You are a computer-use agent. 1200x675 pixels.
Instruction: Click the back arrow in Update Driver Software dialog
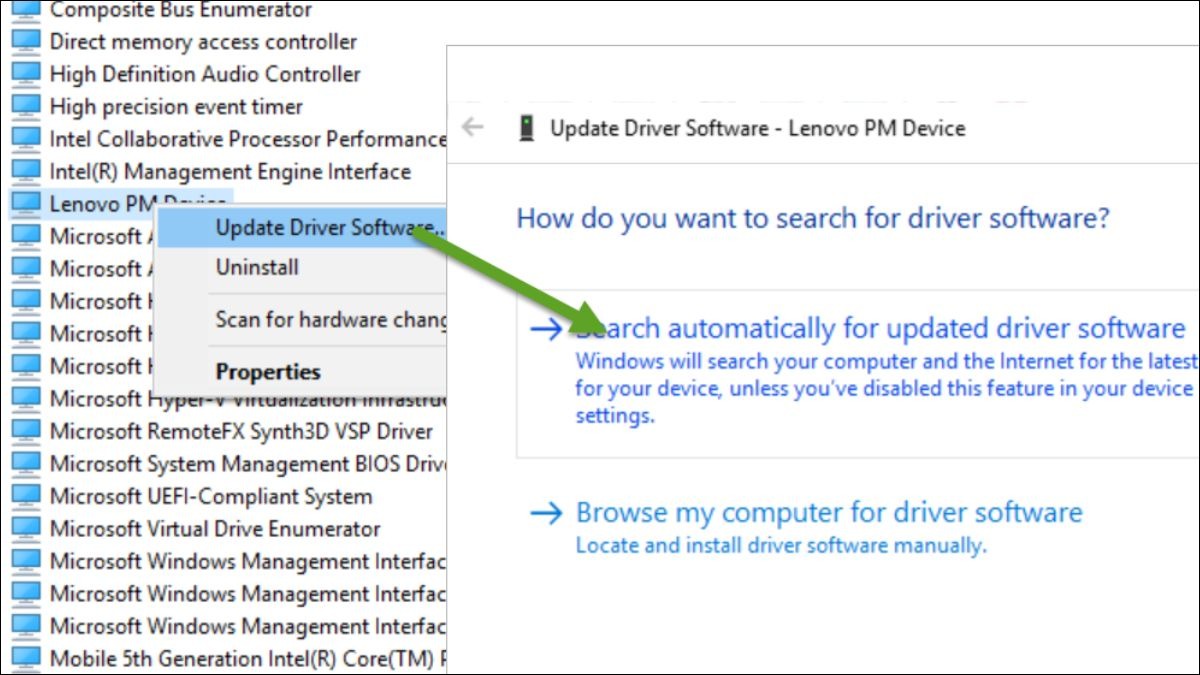coord(473,127)
